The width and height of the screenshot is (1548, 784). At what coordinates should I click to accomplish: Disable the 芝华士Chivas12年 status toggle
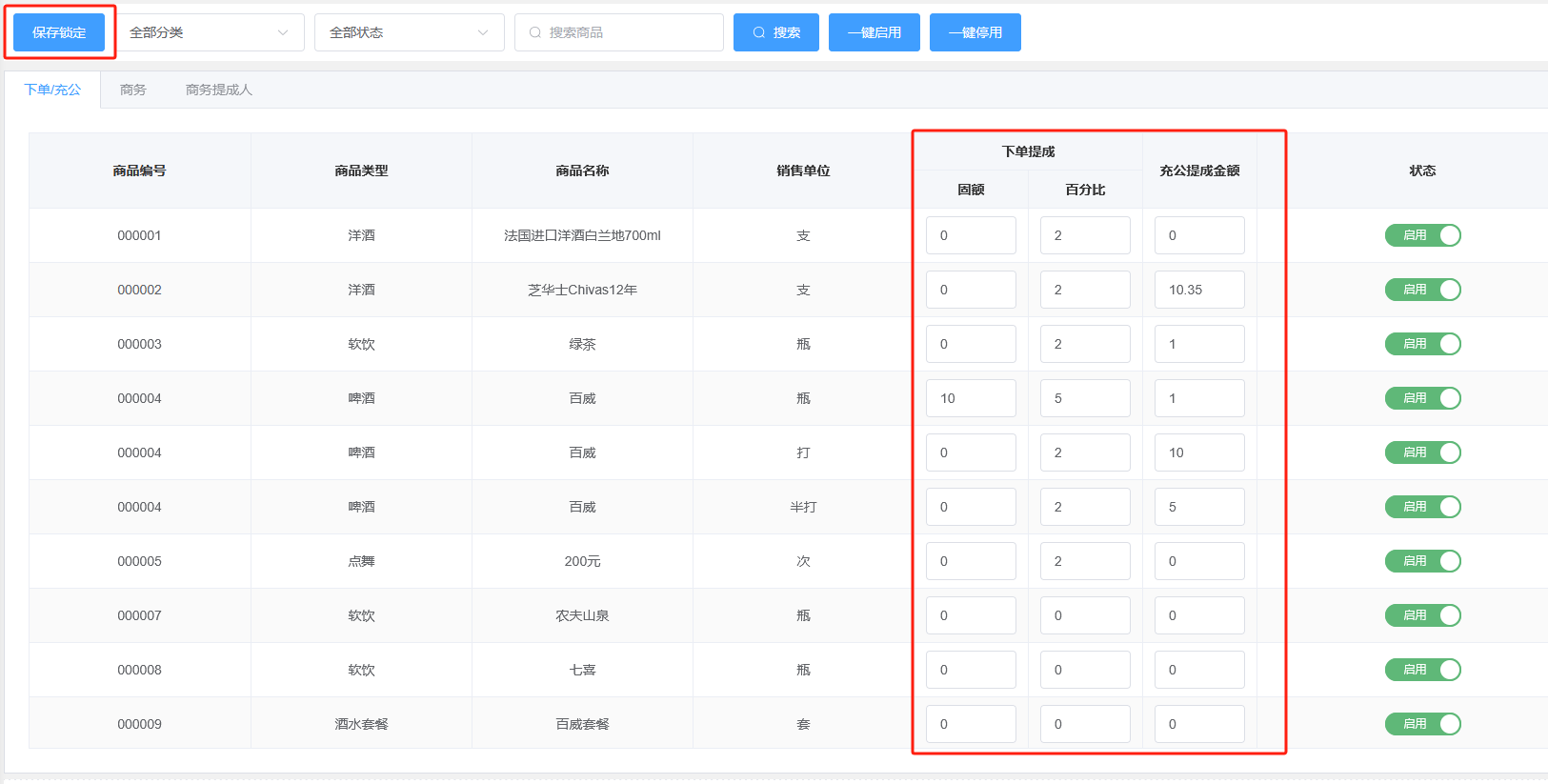click(1422, 290)
